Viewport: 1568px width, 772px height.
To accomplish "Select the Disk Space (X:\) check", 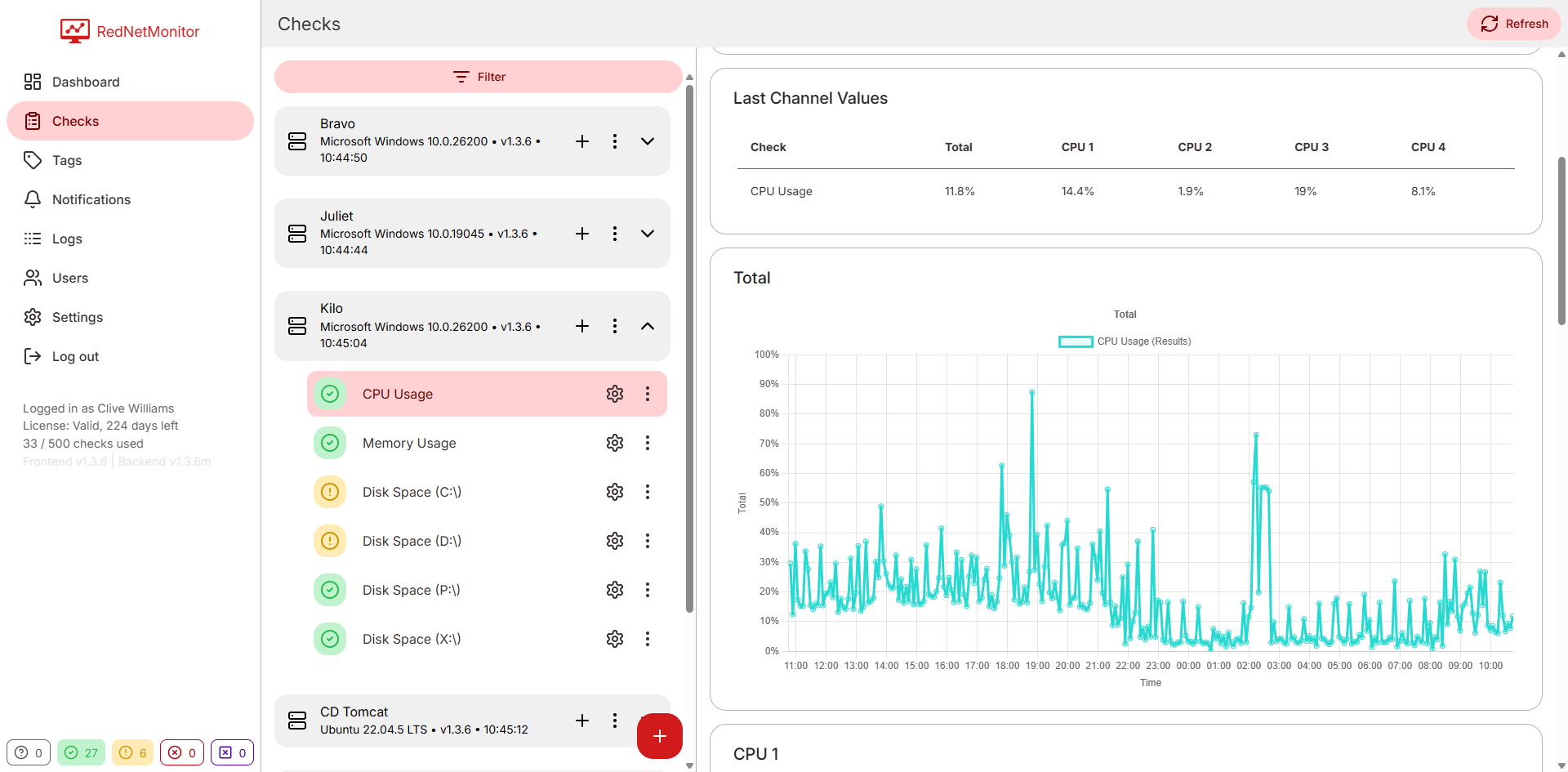I will coord(487,639).
